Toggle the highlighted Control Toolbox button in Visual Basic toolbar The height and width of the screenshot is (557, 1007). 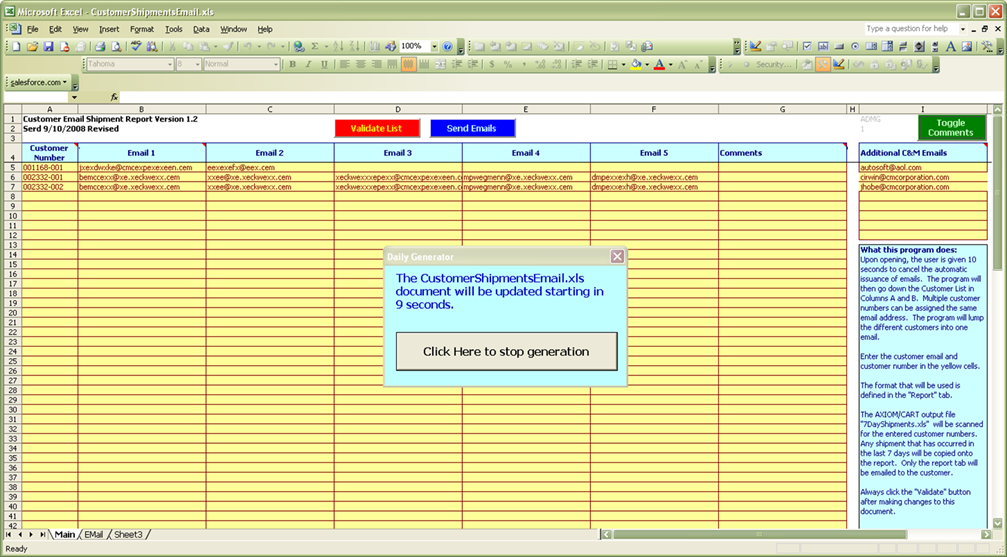pyautogui.click(x=823, y=64)
